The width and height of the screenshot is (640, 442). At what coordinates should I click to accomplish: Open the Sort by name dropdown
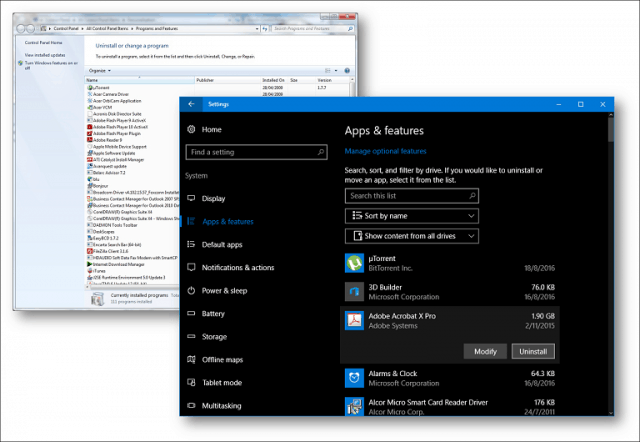(411, 216)
